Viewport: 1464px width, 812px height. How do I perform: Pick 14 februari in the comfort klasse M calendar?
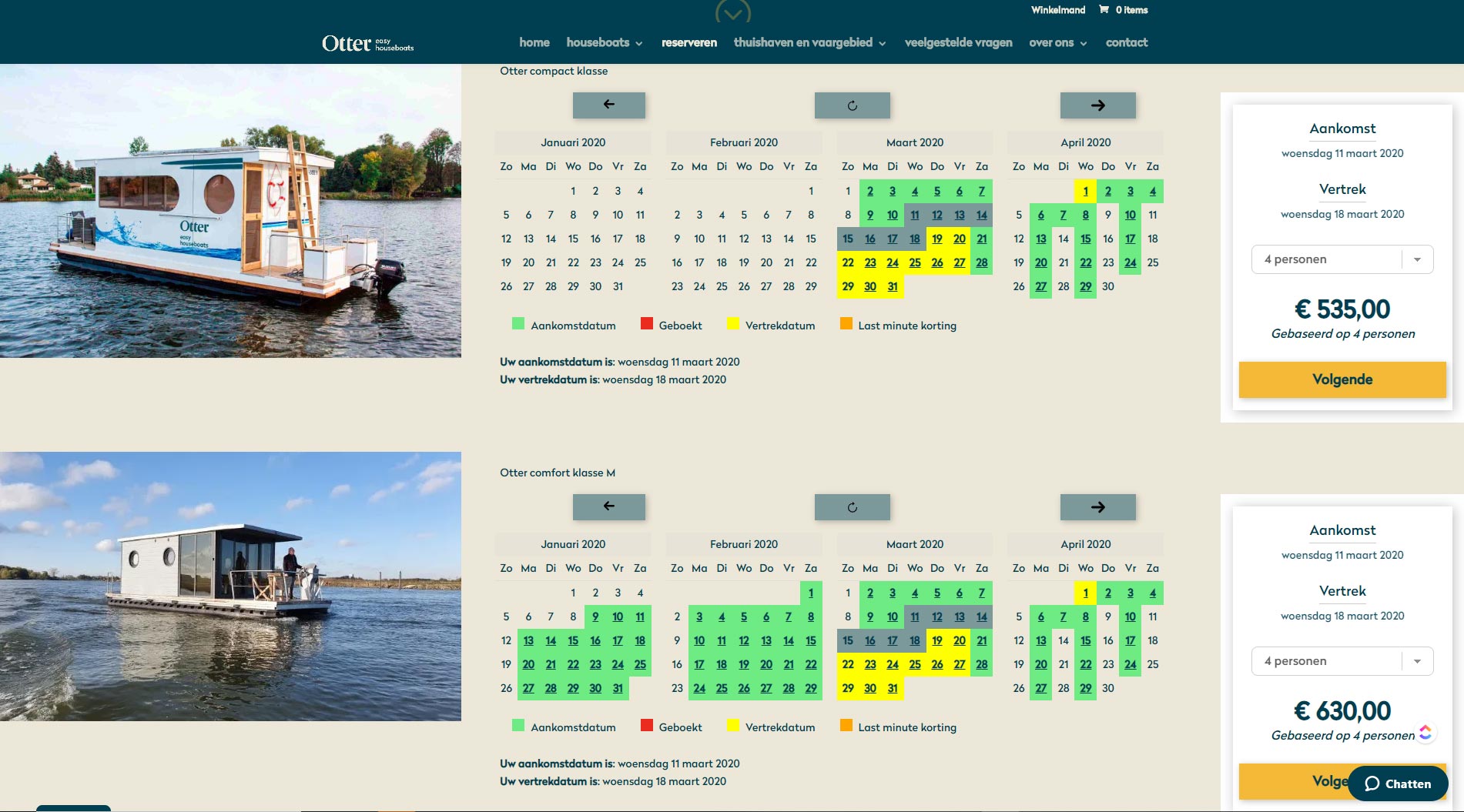coord(788,640)
